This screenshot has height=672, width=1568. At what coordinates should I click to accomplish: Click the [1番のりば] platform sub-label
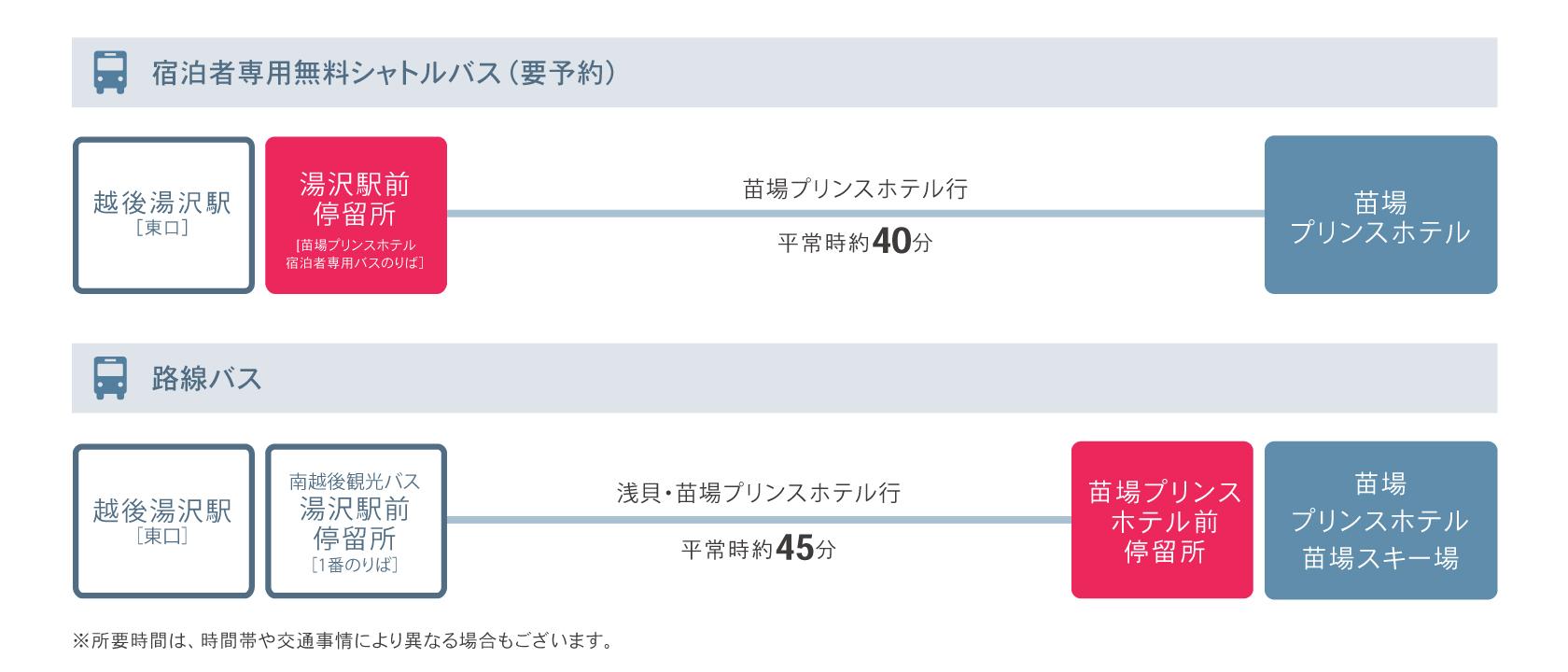[x=356, y=565]
